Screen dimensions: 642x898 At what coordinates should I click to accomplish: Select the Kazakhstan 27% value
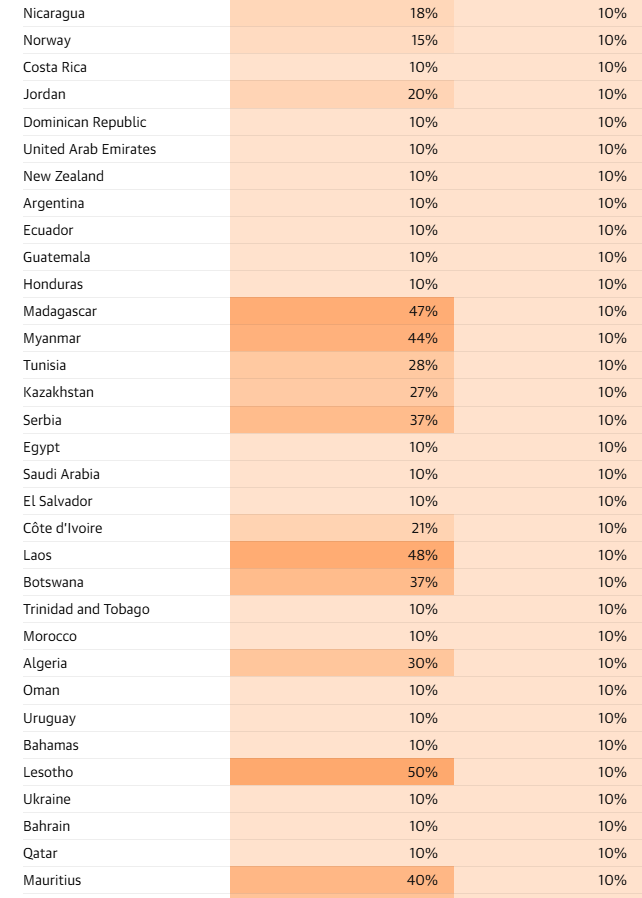423,392
